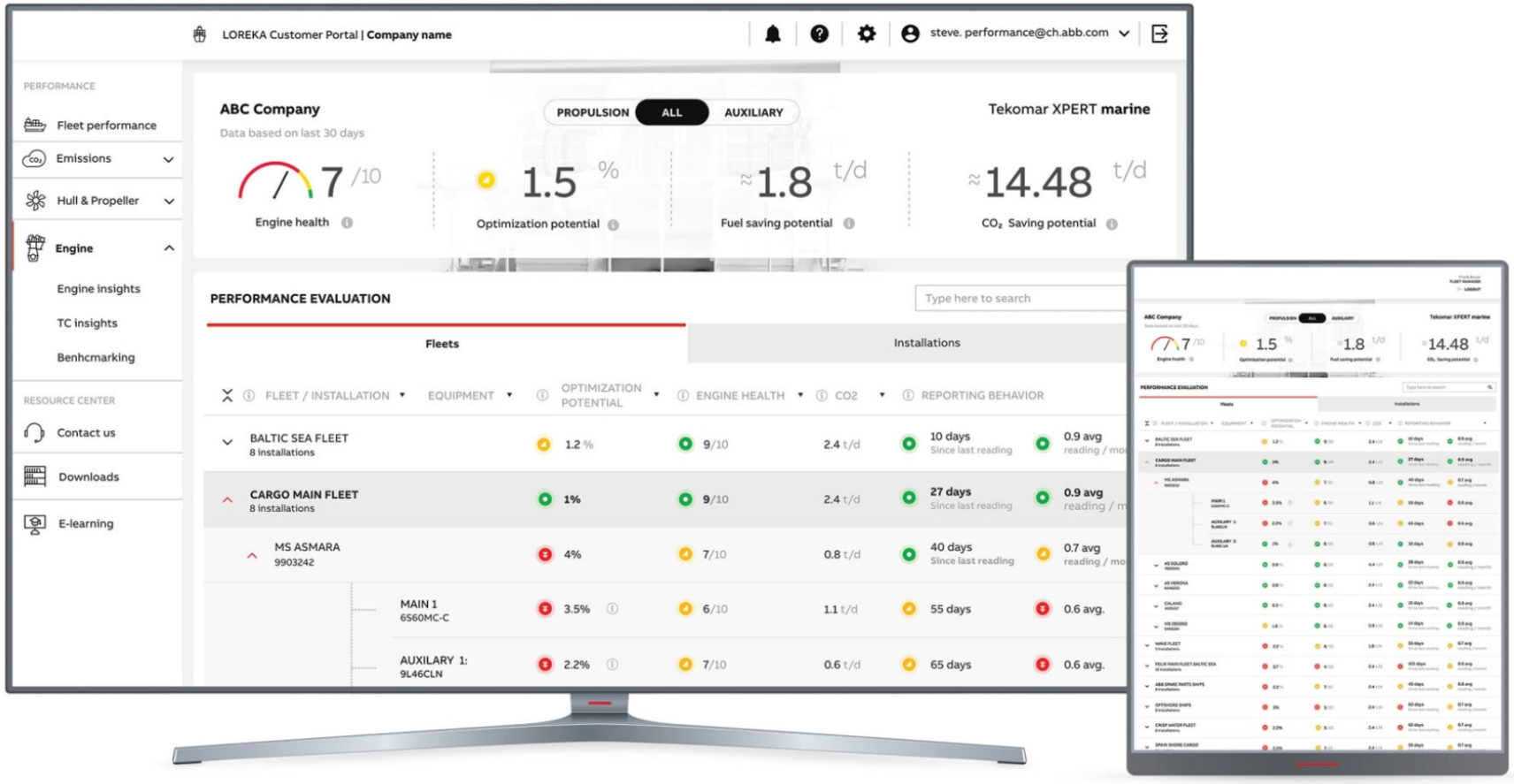Open the CO2 column sort dropdown

882,395
